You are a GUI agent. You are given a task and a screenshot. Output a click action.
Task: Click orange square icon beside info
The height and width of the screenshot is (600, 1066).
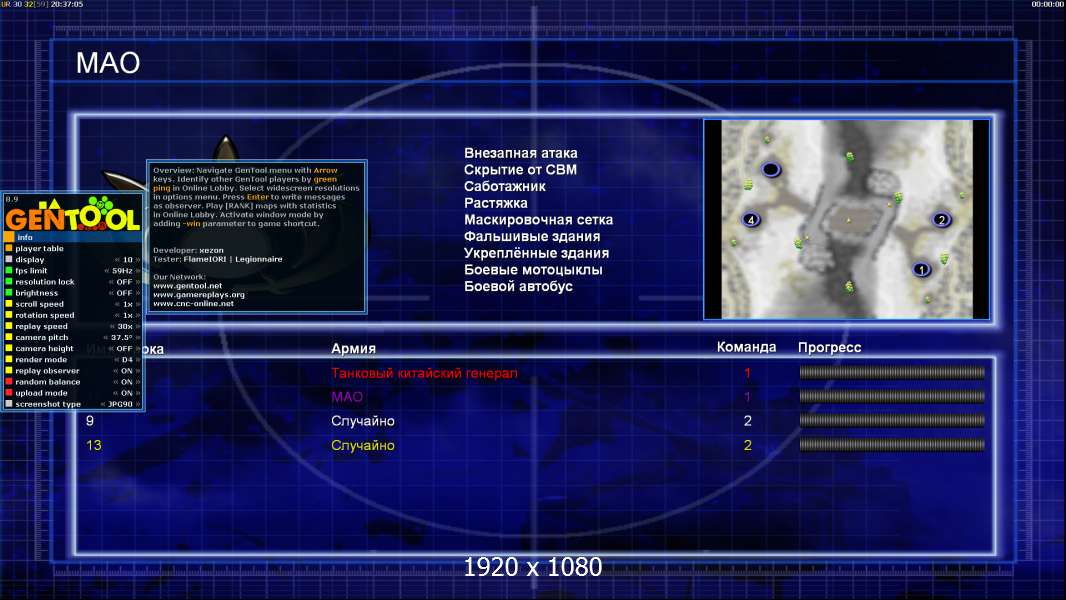9,237
